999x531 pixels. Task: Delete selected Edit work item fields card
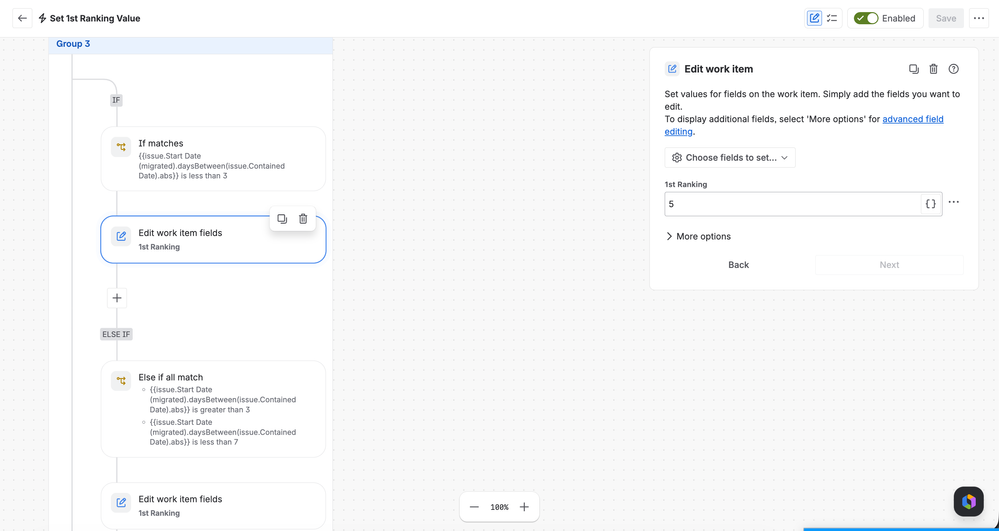(303, 219)
